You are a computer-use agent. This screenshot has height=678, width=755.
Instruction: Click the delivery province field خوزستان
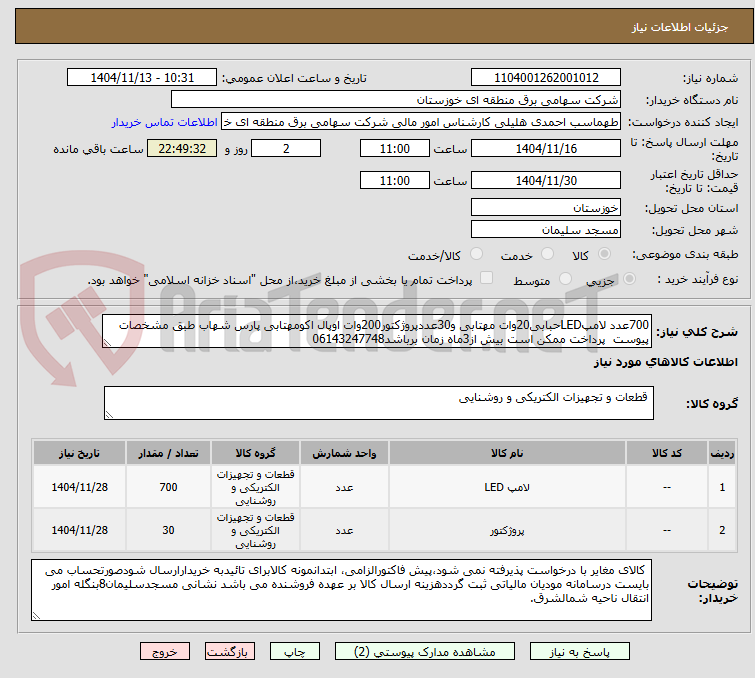546,208
